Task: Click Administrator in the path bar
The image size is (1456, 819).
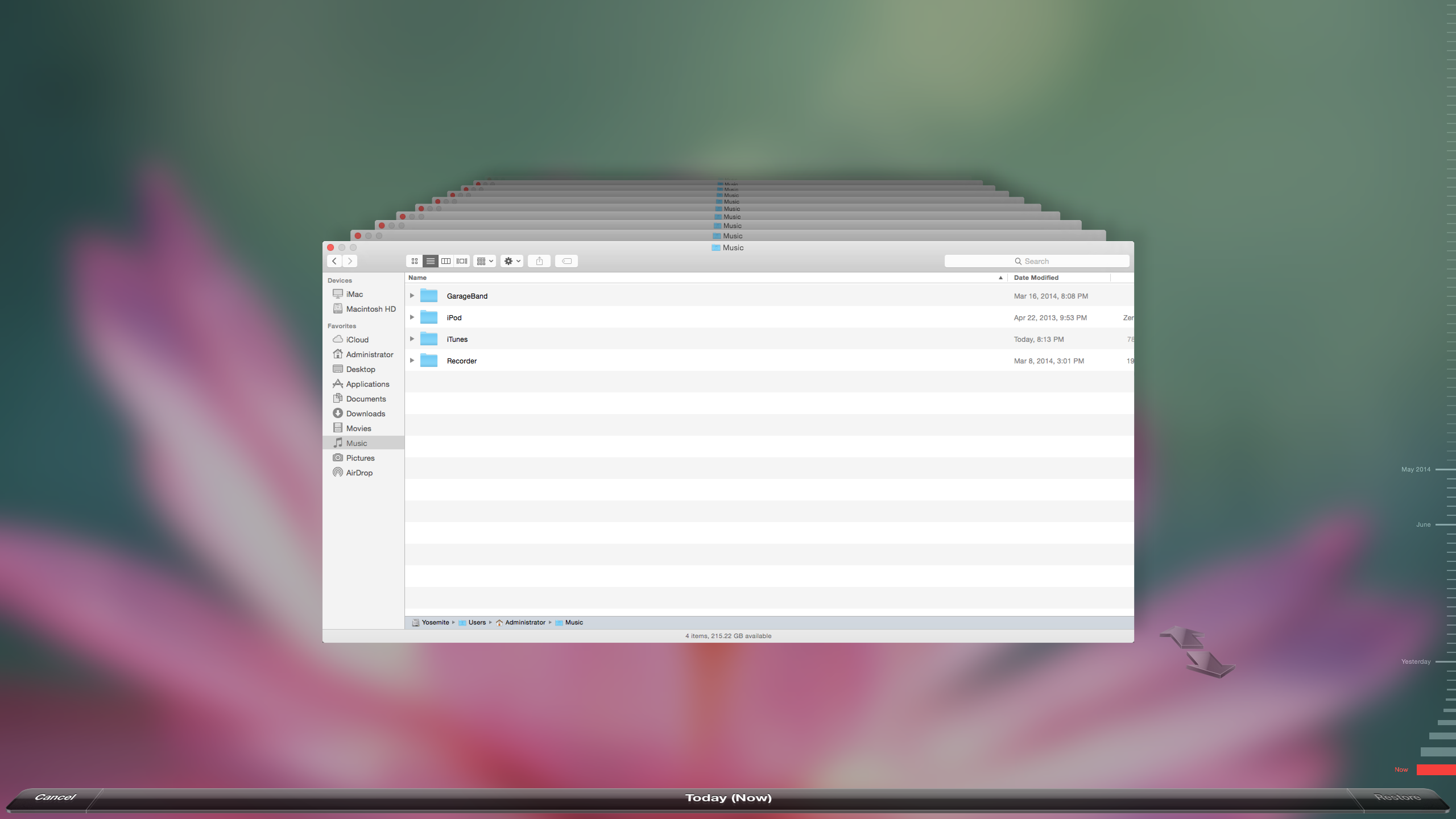Action: tap(524, 622)
